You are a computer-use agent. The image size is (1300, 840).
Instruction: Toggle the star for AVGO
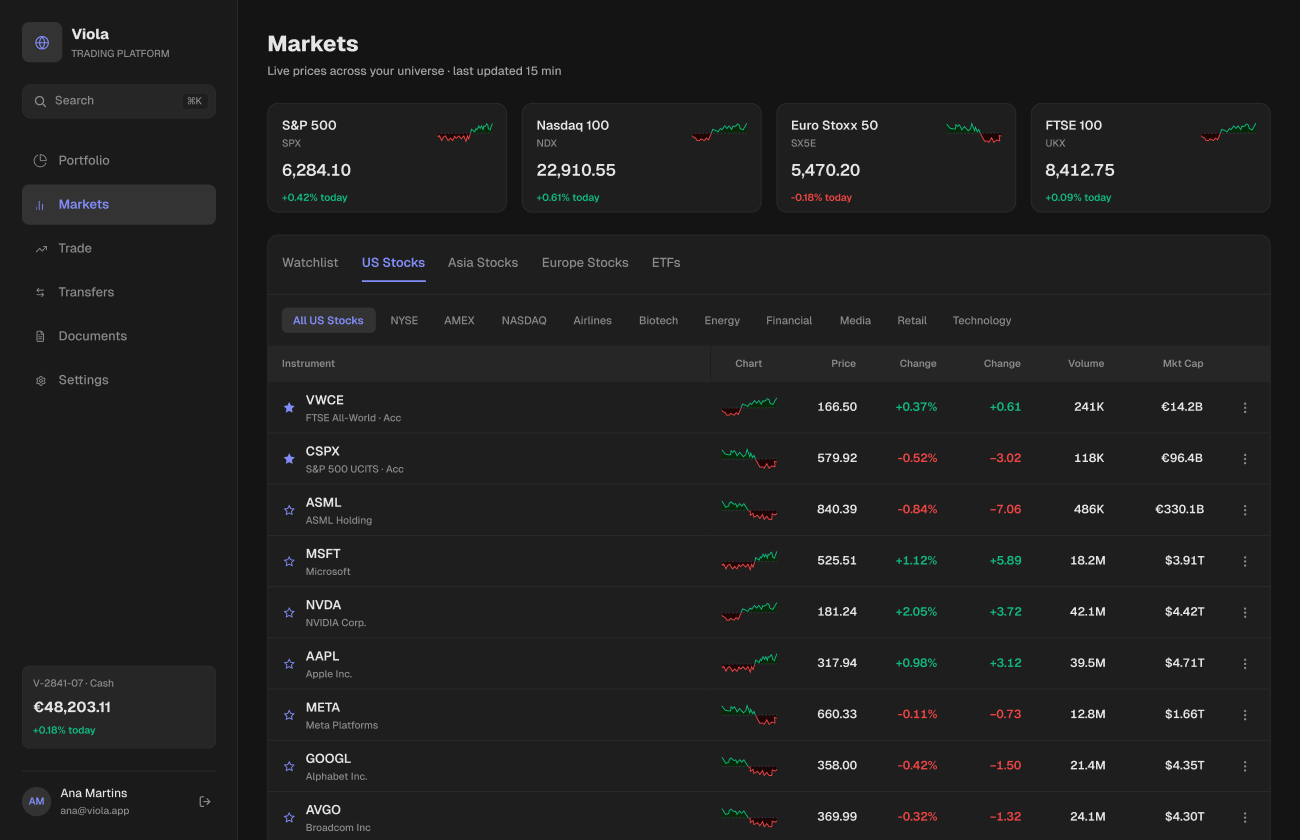coord(289,818)
